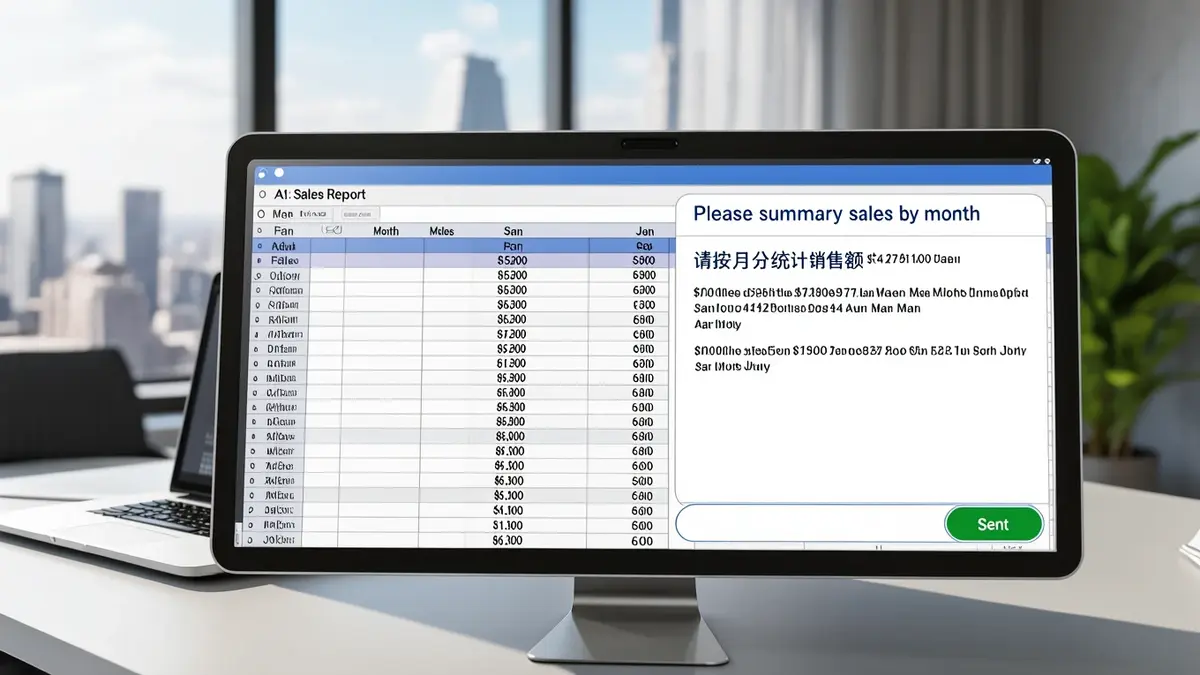Click the small icon beside the 'Fan' header
The image size is (1200, 675).
pyautogui.click(x=332, y=230)
